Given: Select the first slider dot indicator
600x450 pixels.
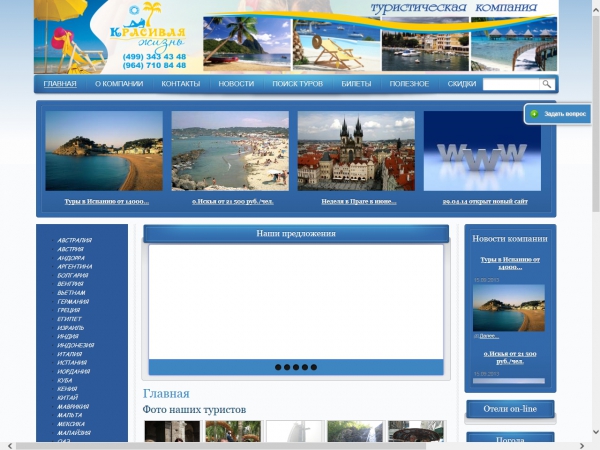Looking at the screenshot, I should tap(278, 367).
